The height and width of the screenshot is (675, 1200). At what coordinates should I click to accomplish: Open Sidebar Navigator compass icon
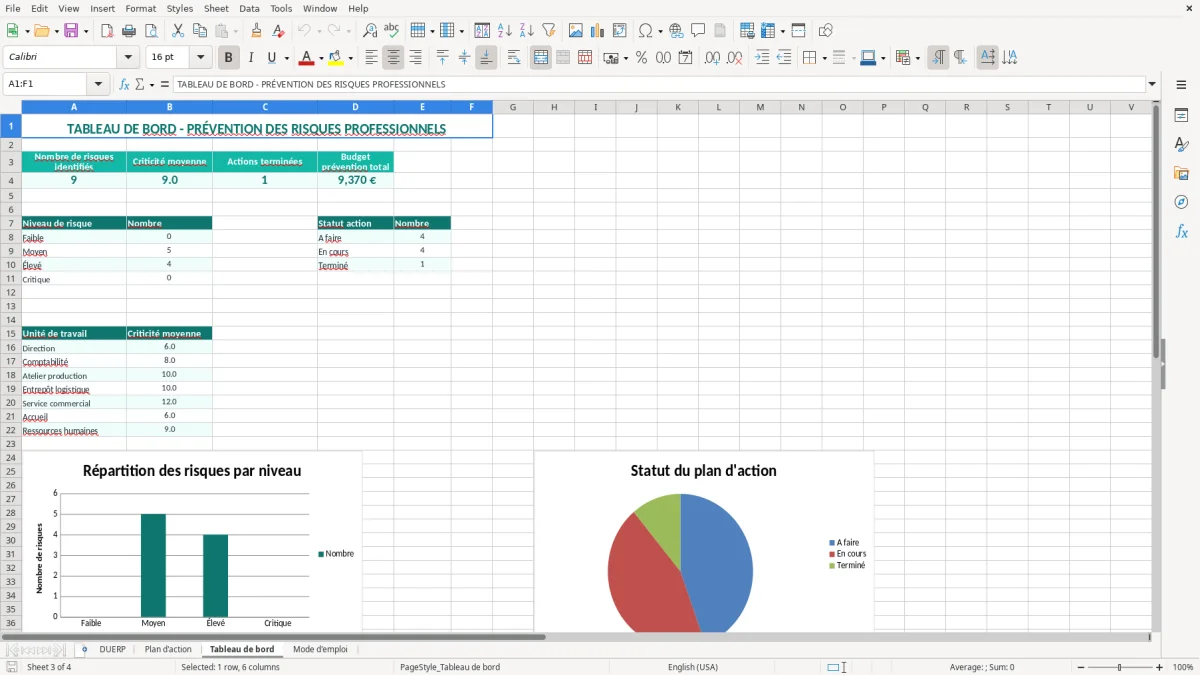(x=1181, y=202)
